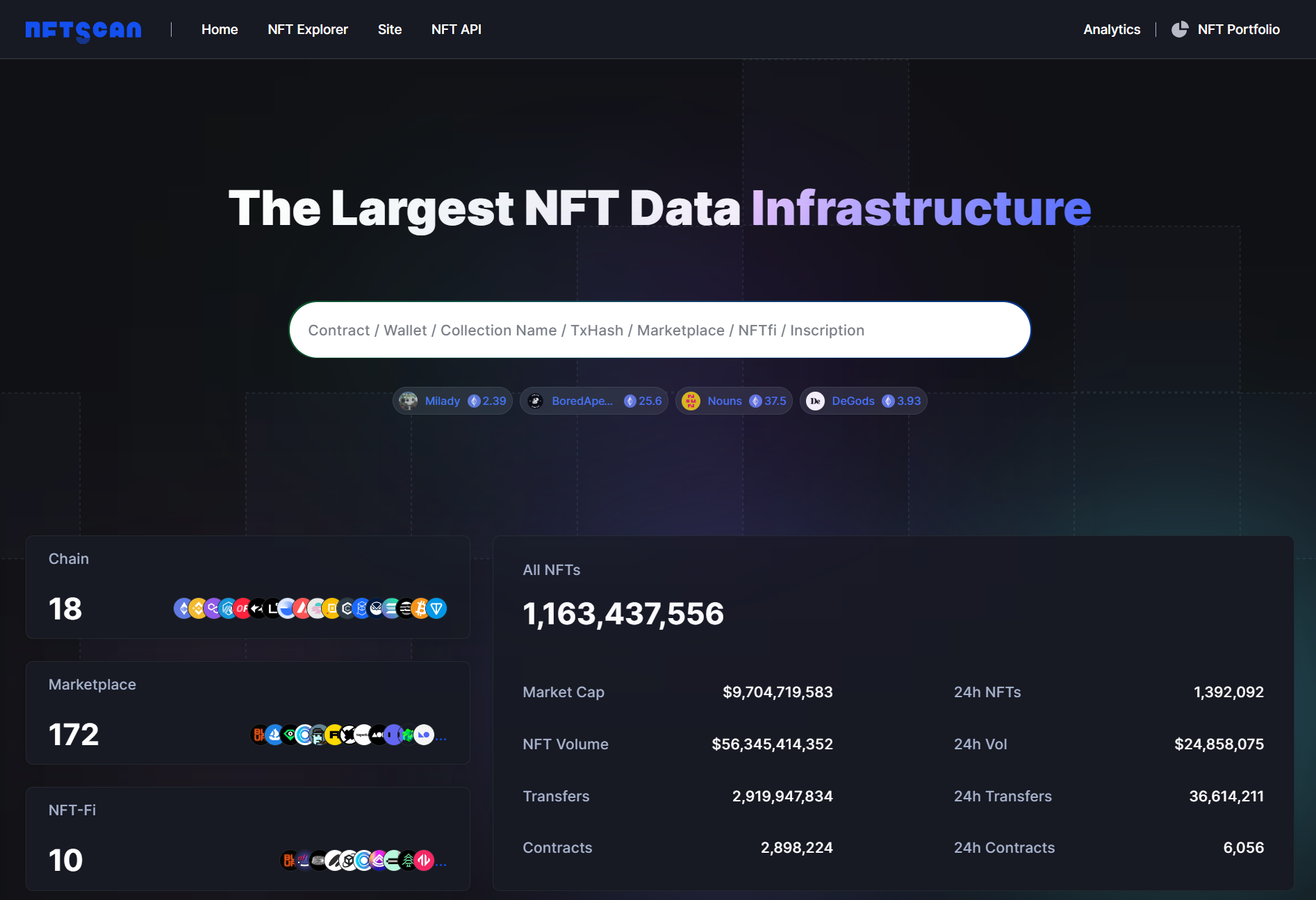Viewport: 1316px width, 900px height.
Task: Open the BoredApe collection entry
Action: pyautogui.click(x=593, y=401)
